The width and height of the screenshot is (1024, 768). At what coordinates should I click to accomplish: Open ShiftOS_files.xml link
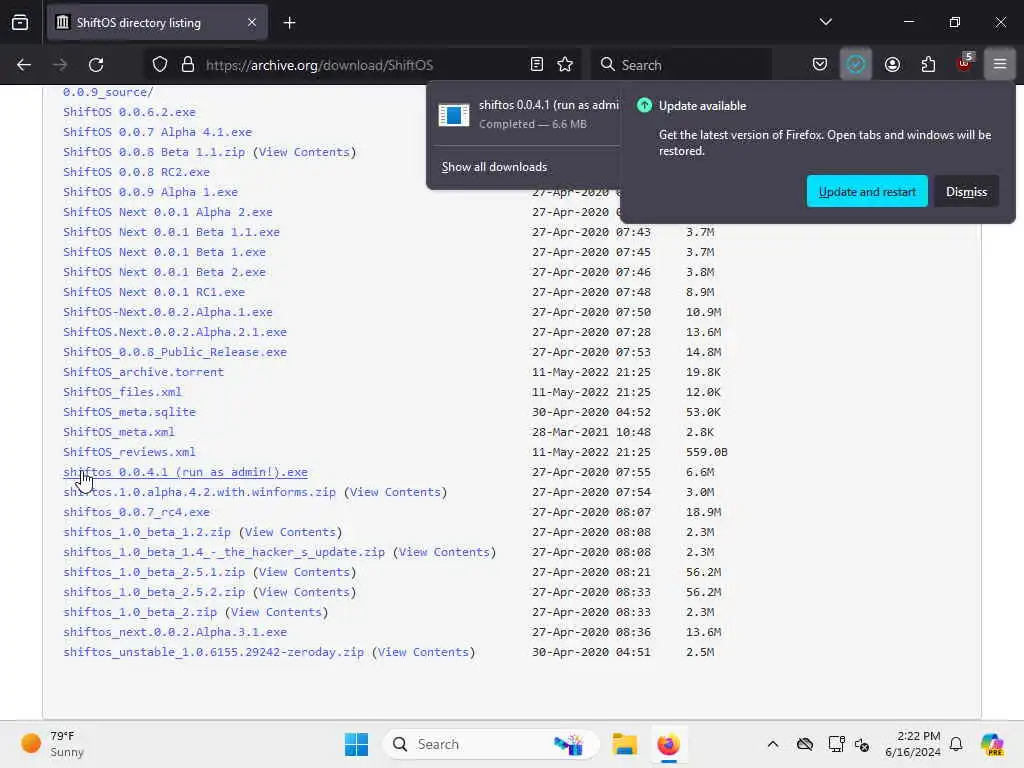click(x=122, y=392)
